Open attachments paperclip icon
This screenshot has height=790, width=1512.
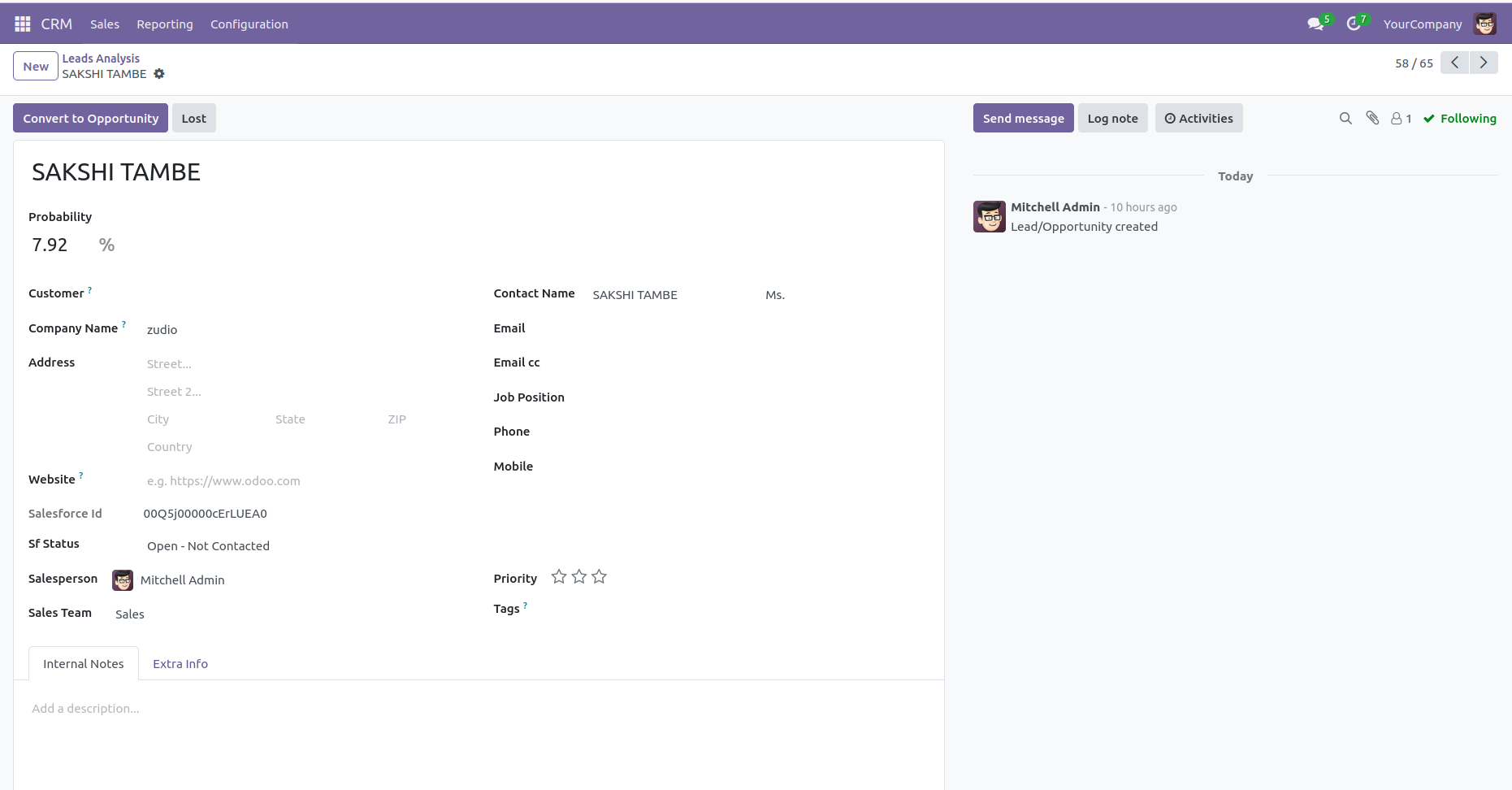[x=1372, y=119]
